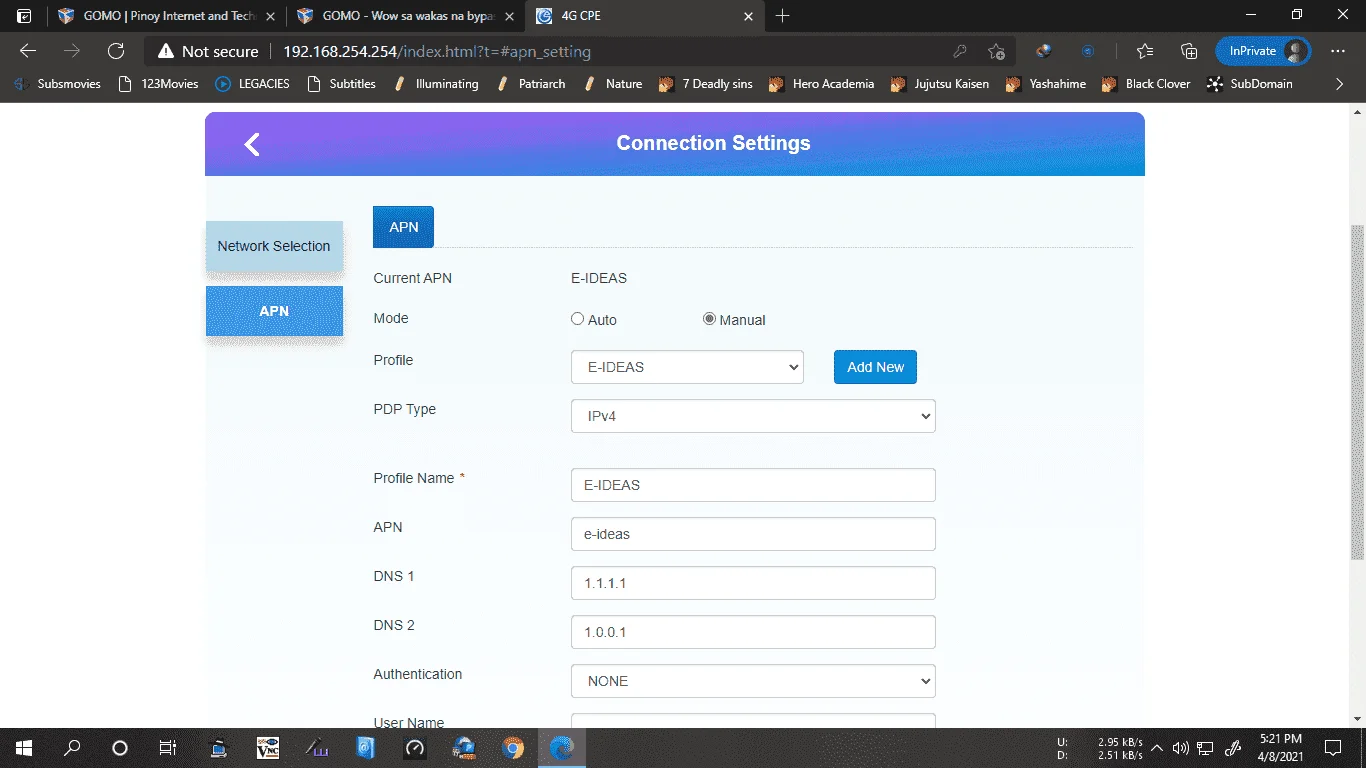Open the blue hexagon extension icon
The image size is (1366, 768).
1089,51
